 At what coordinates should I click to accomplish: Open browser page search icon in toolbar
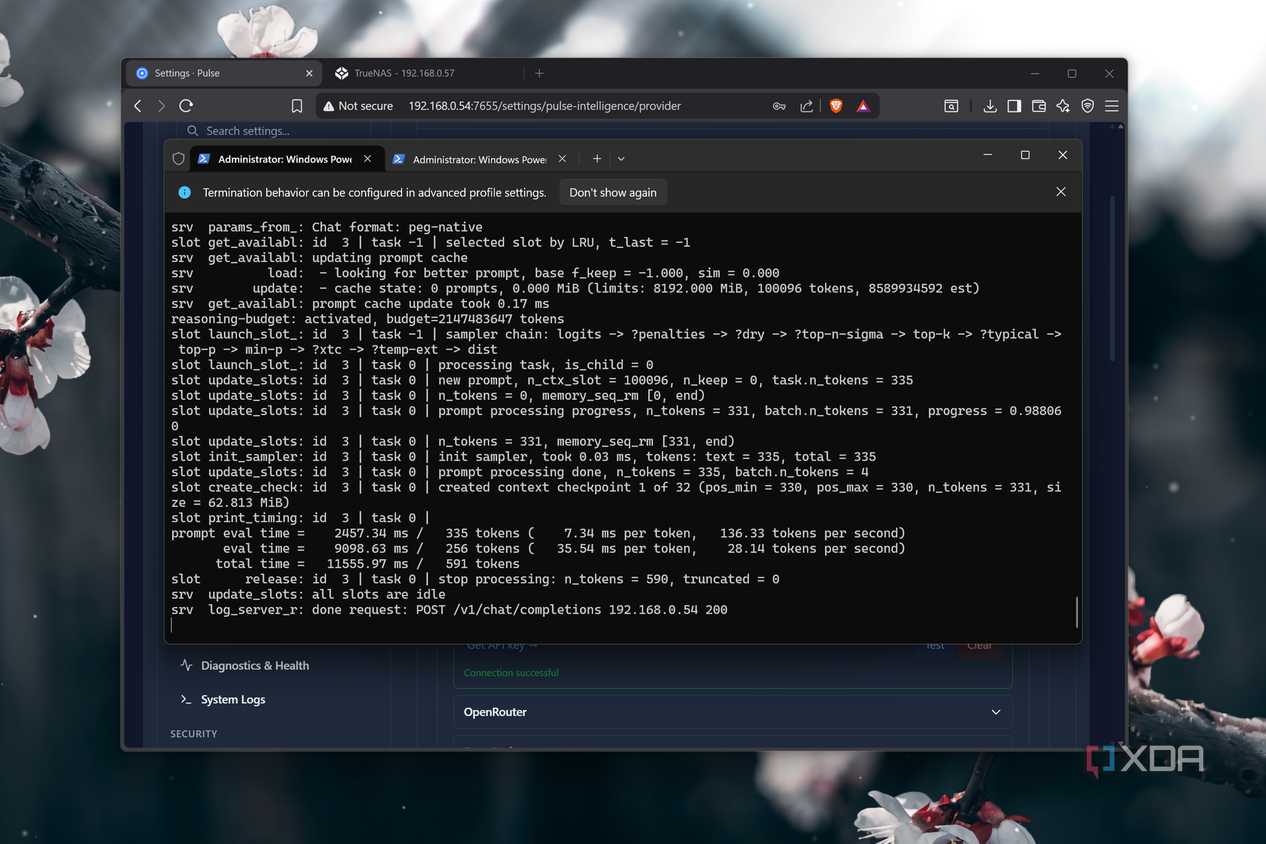coord(951,106)
